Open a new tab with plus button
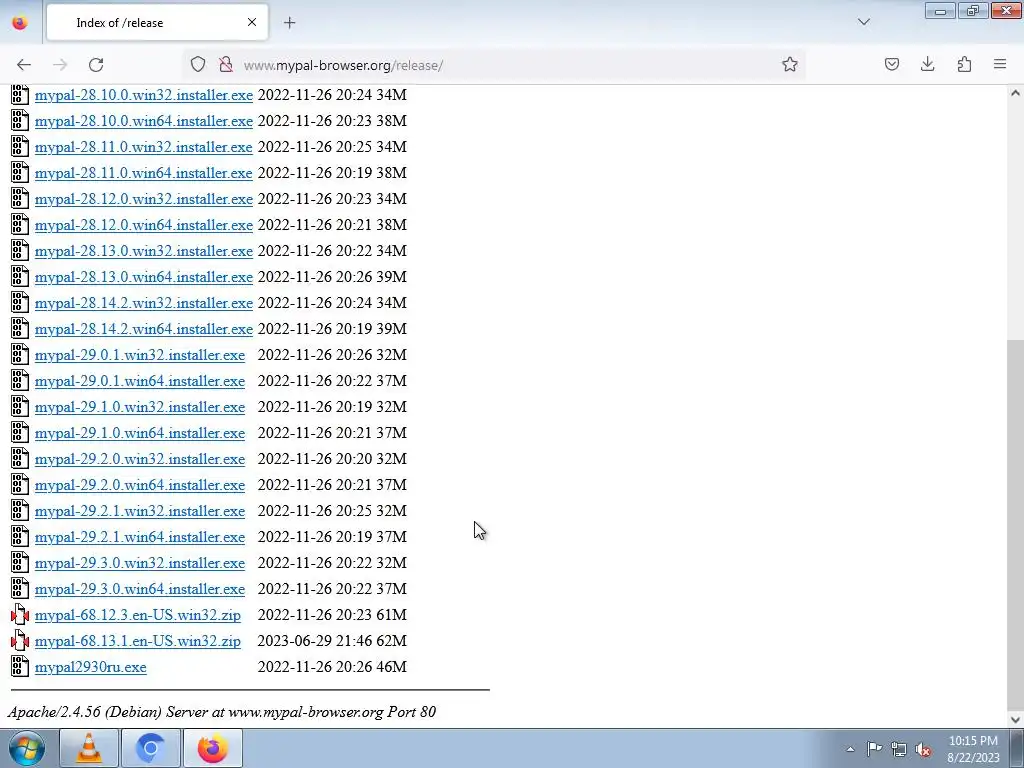1024x768 pixels. [289, 23]
